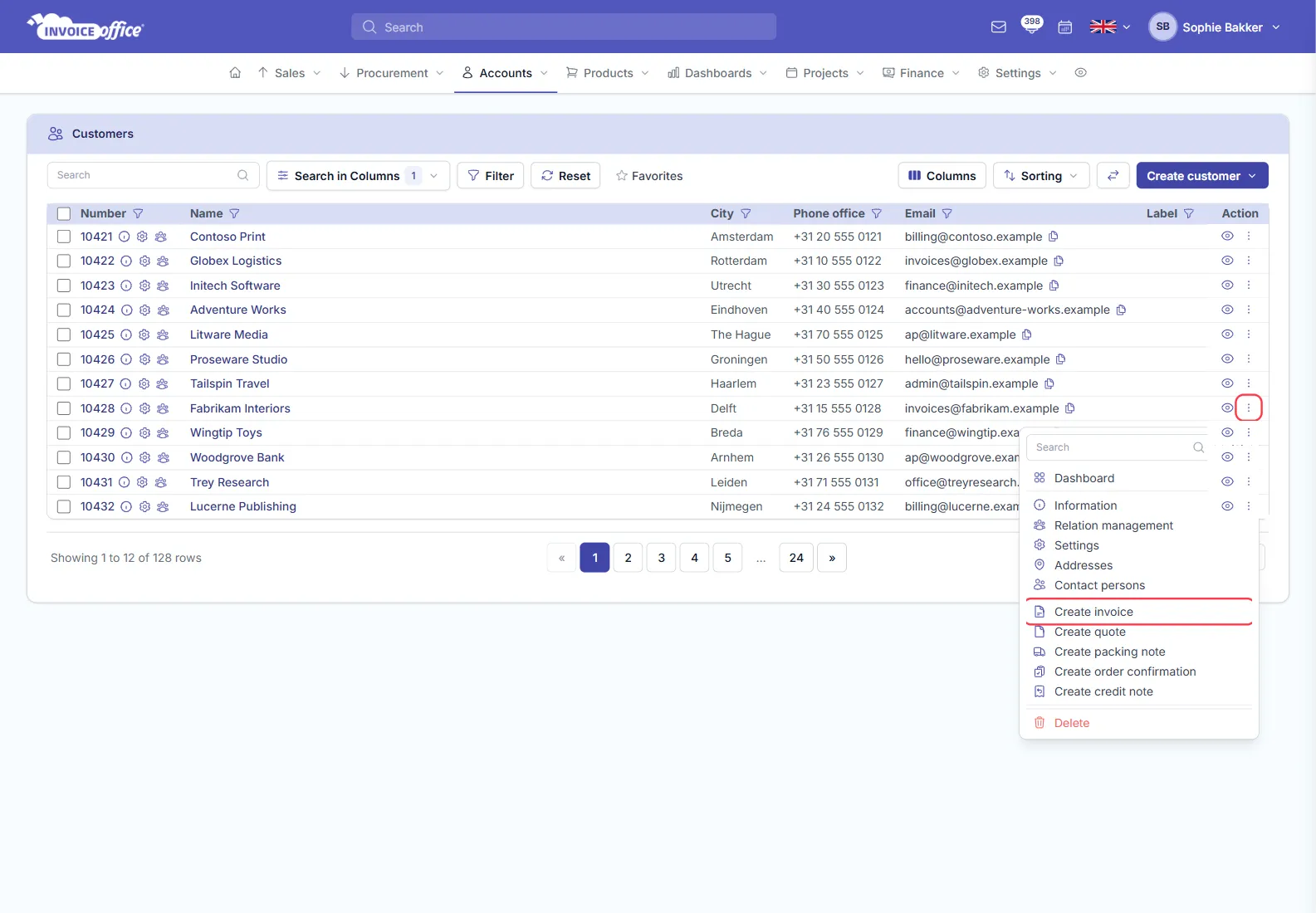
Task: Click search magnifier in customers search box
Action: (242, 175)
